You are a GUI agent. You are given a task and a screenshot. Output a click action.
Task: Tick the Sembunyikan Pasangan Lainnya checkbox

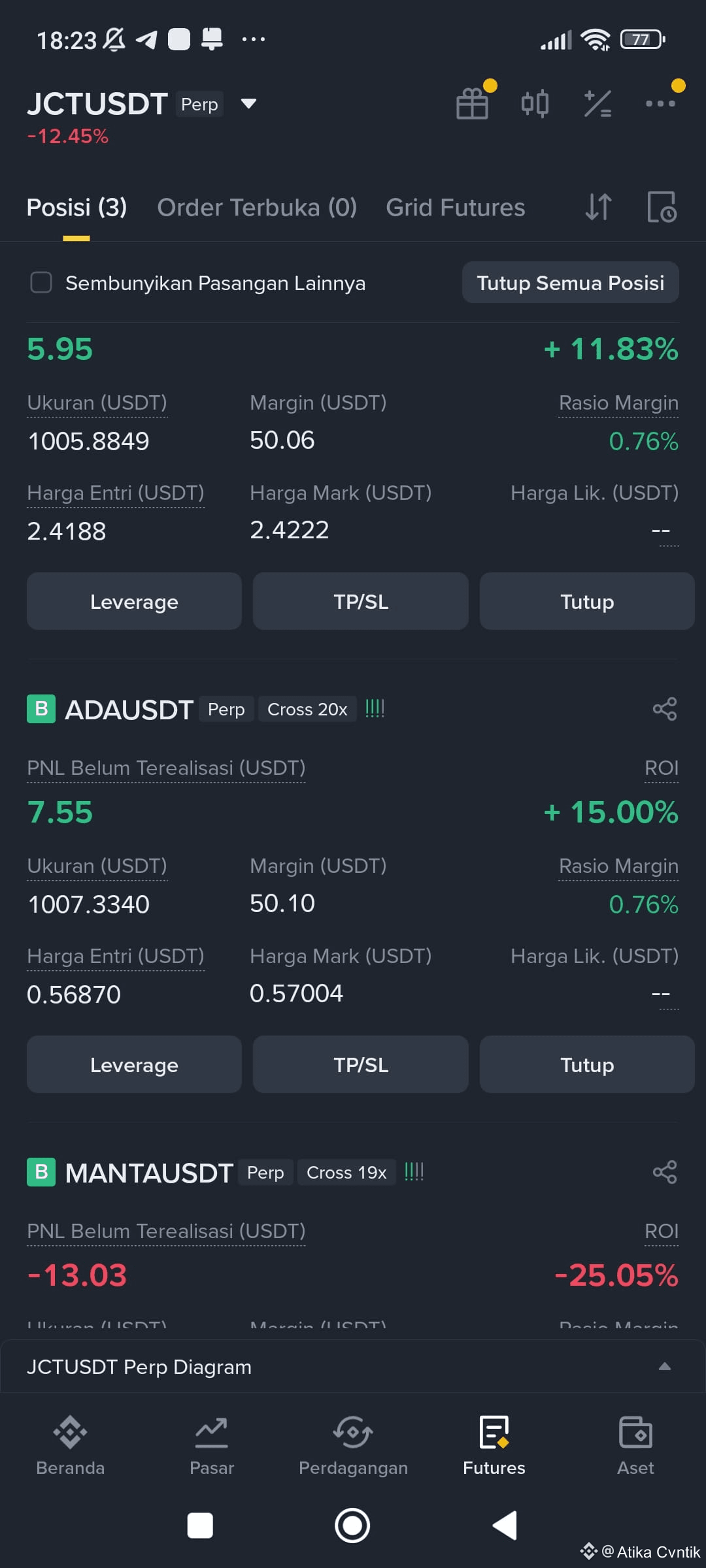41,283
